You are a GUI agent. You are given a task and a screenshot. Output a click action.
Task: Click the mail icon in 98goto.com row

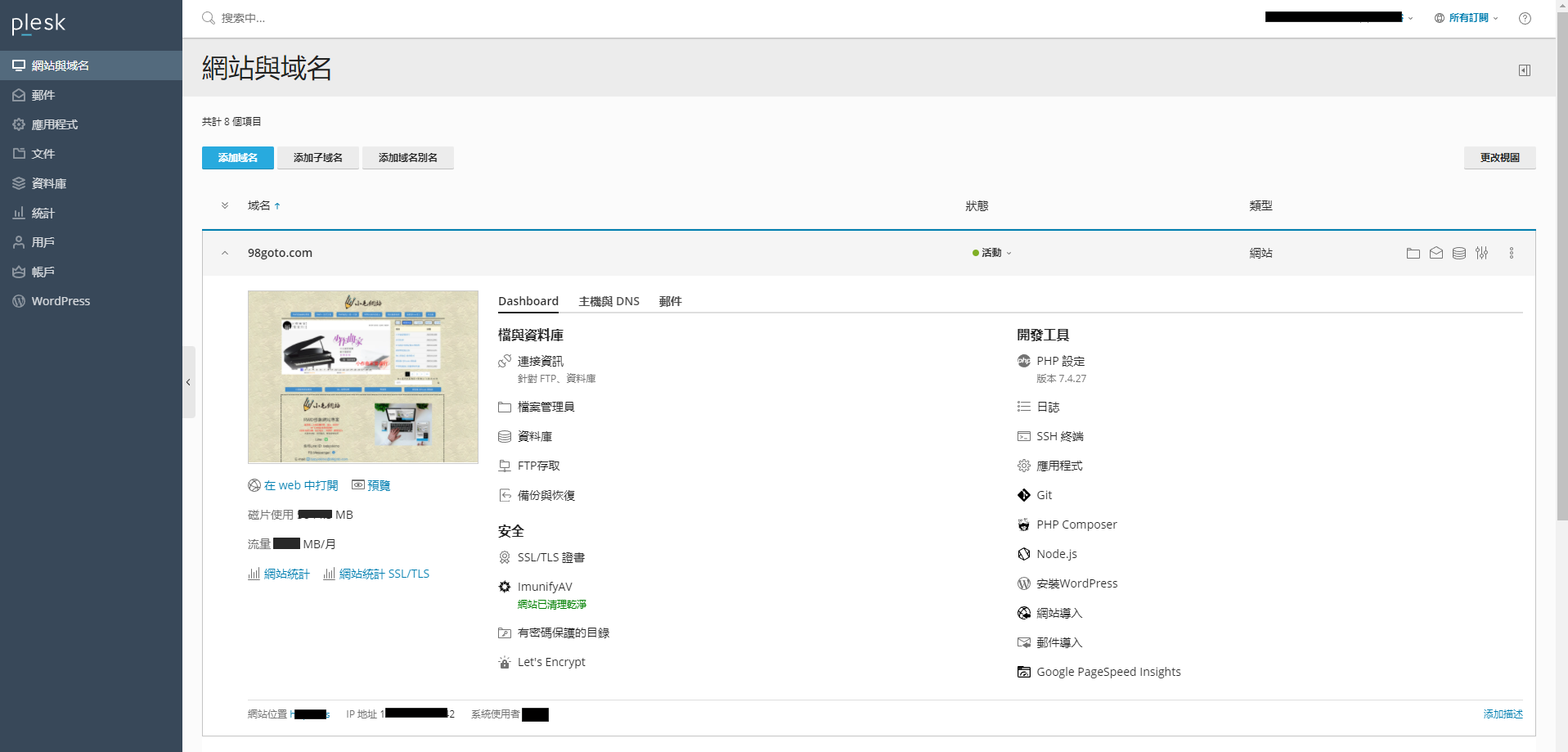tap(1435, 254)
